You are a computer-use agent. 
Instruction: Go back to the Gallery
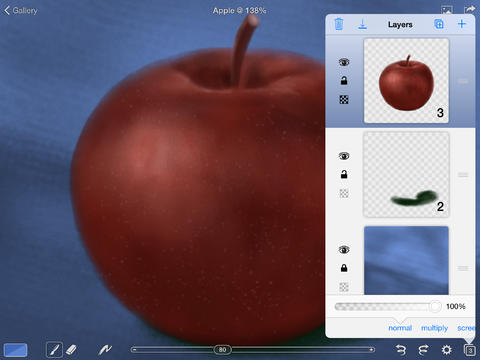(x=21, y=10)
